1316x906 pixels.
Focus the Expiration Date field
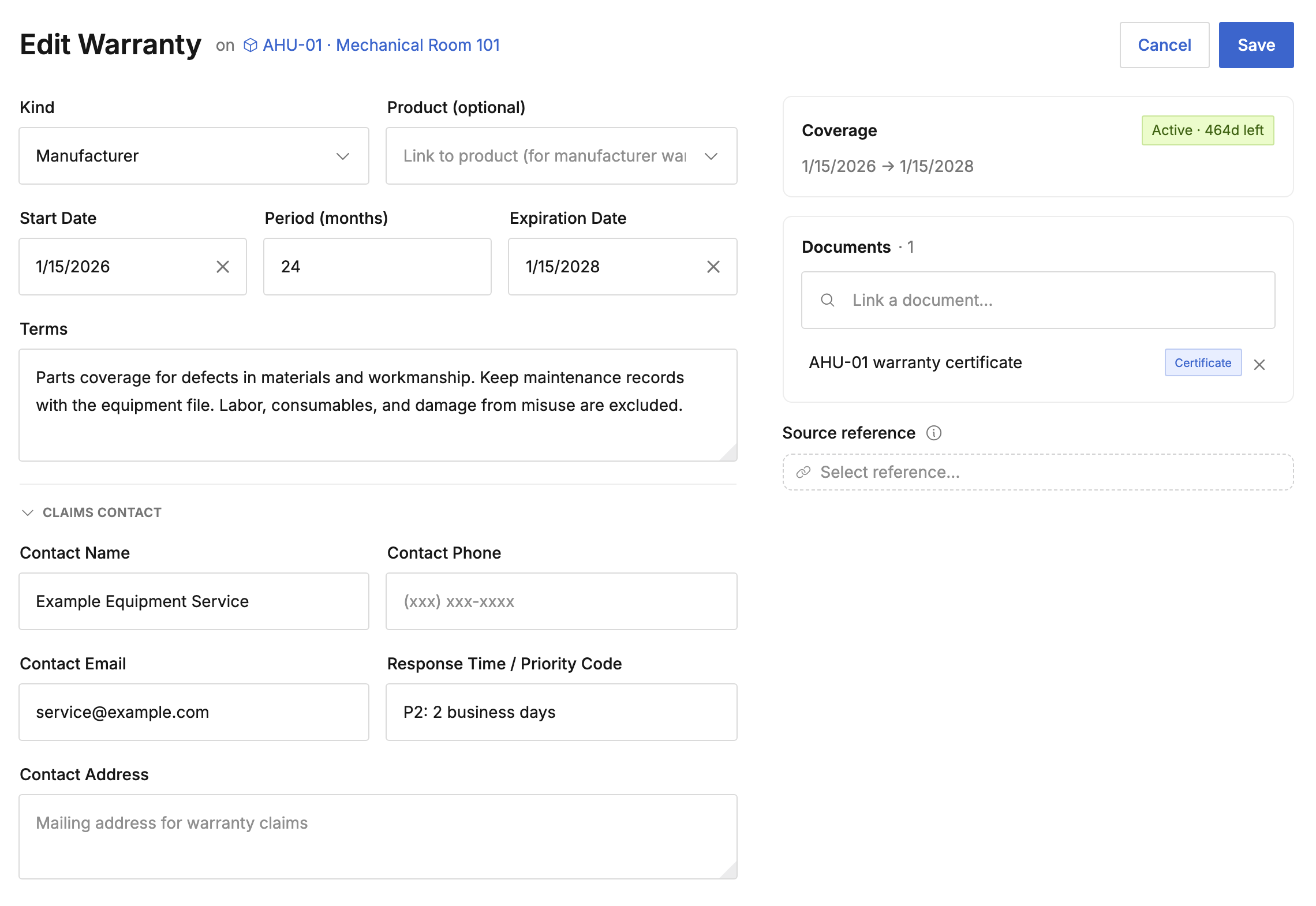click(x=622, y=267)
